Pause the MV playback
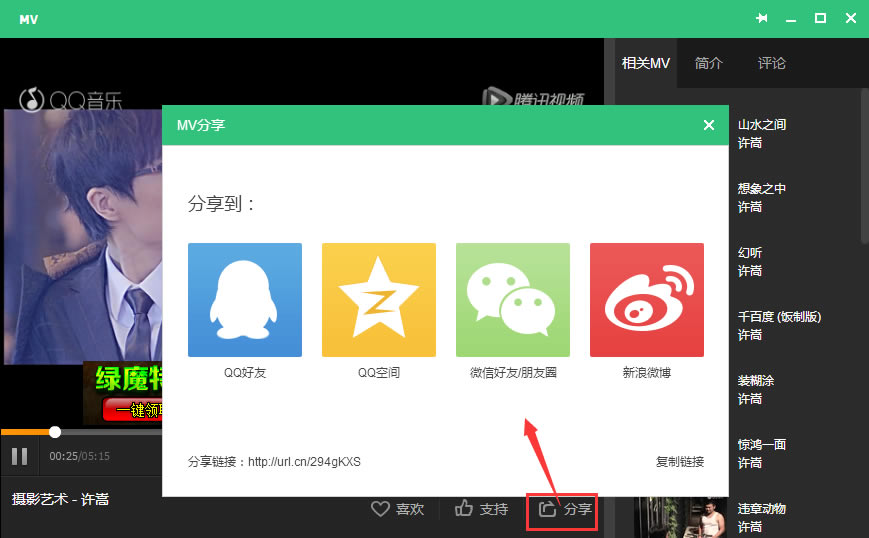 (19, 457)
